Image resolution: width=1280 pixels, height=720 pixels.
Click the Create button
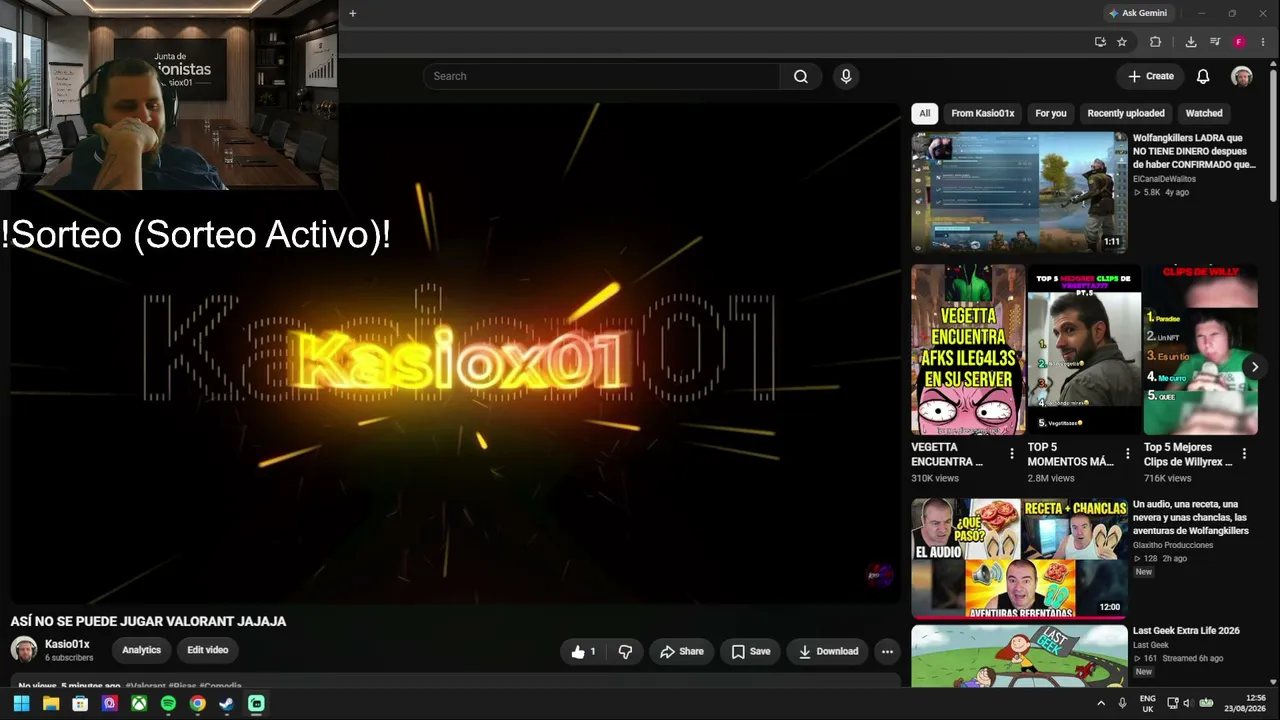[1151, 76]
